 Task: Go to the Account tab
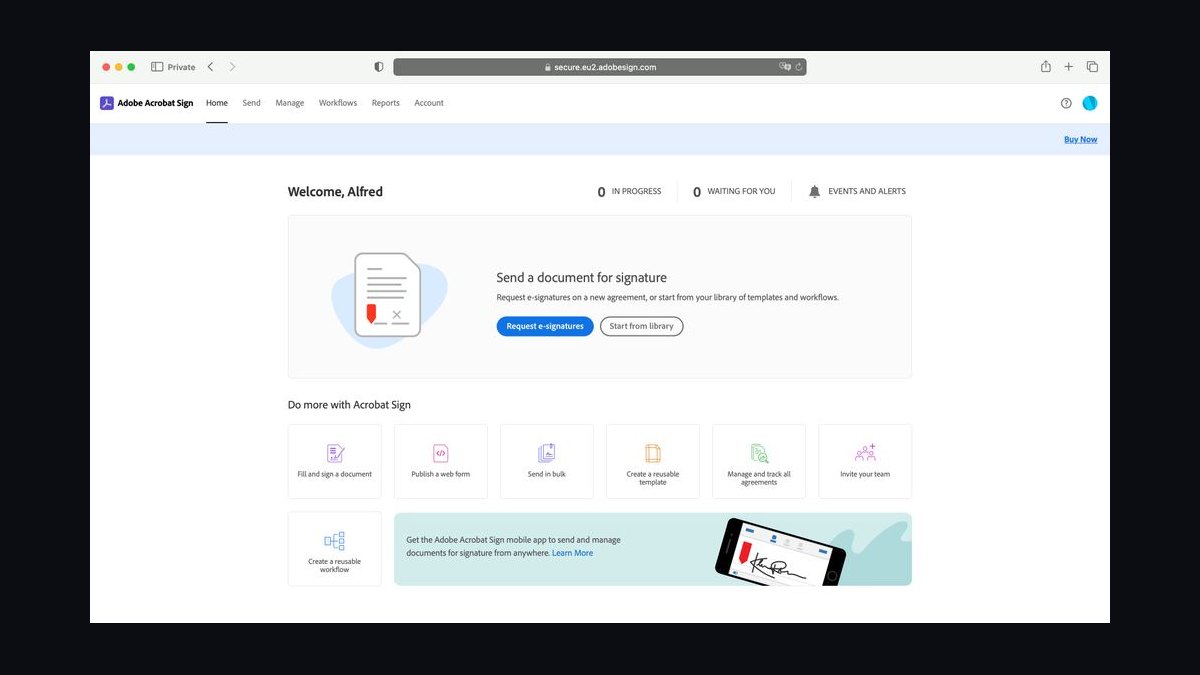click(x=429, y=103)
